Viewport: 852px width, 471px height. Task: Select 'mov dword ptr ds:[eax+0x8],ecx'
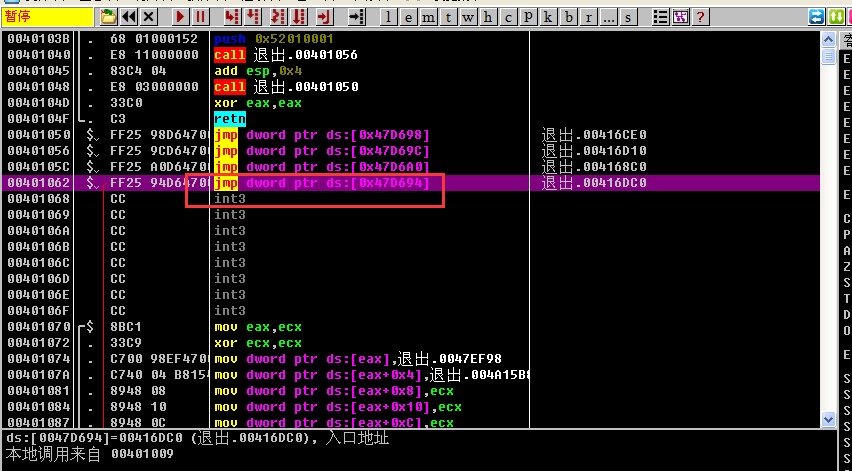click(334, 391)
